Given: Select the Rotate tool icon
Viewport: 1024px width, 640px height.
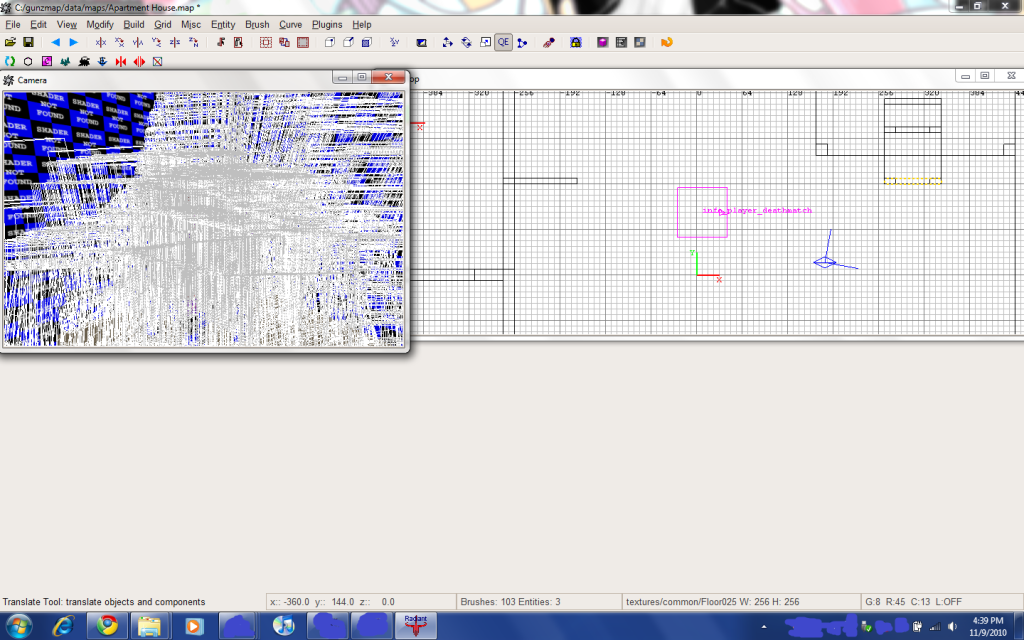Looking at the screenshot, I should 466,43.
